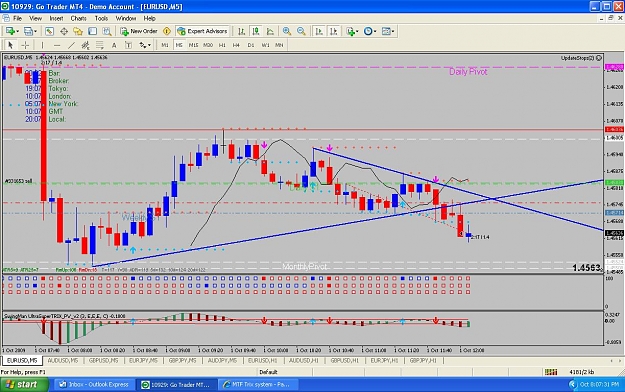625x392 pixels.
Task: Open the Windows start menu
Action: point(24,384)
